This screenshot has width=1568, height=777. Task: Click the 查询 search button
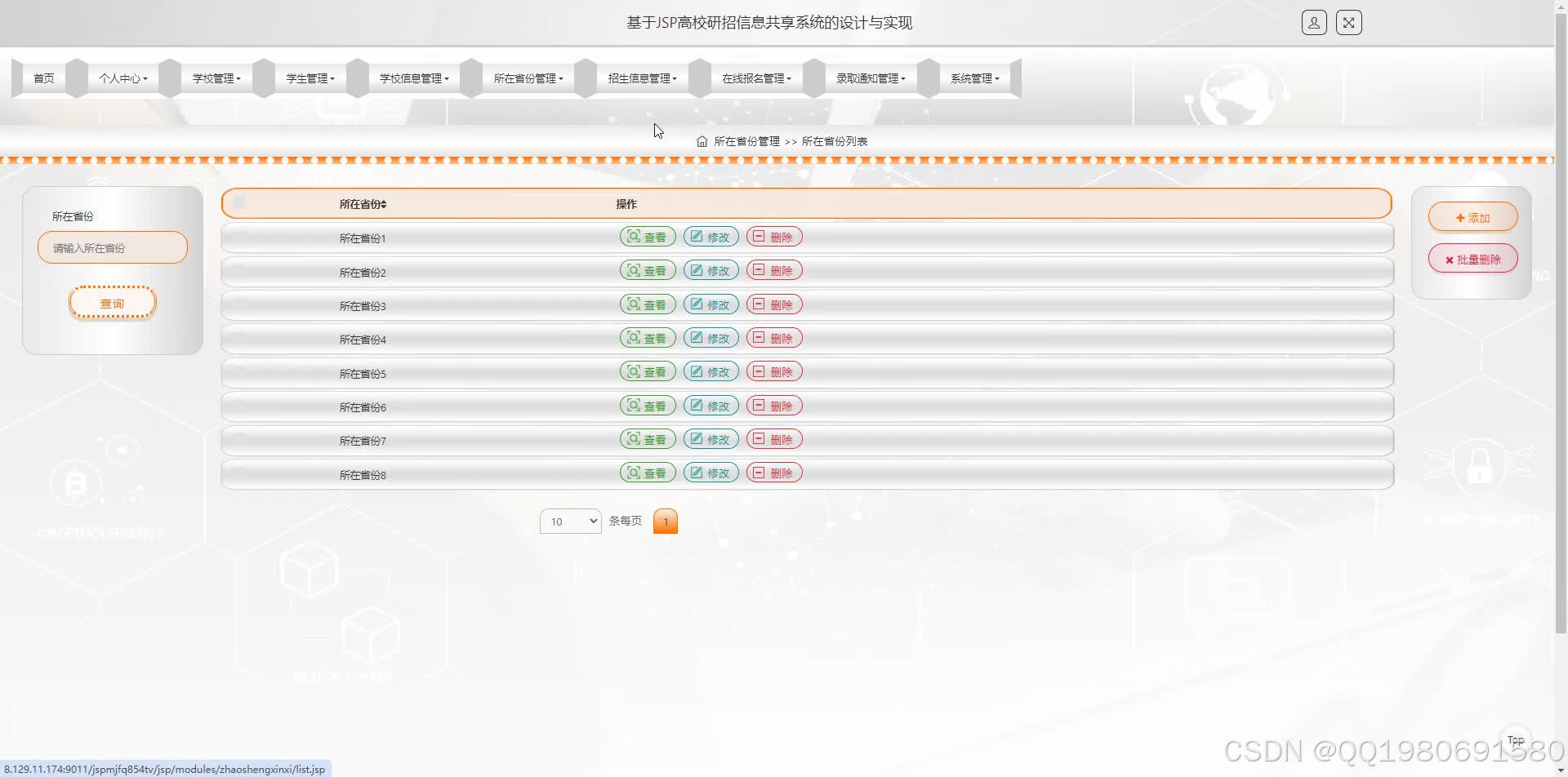(112, 303)
